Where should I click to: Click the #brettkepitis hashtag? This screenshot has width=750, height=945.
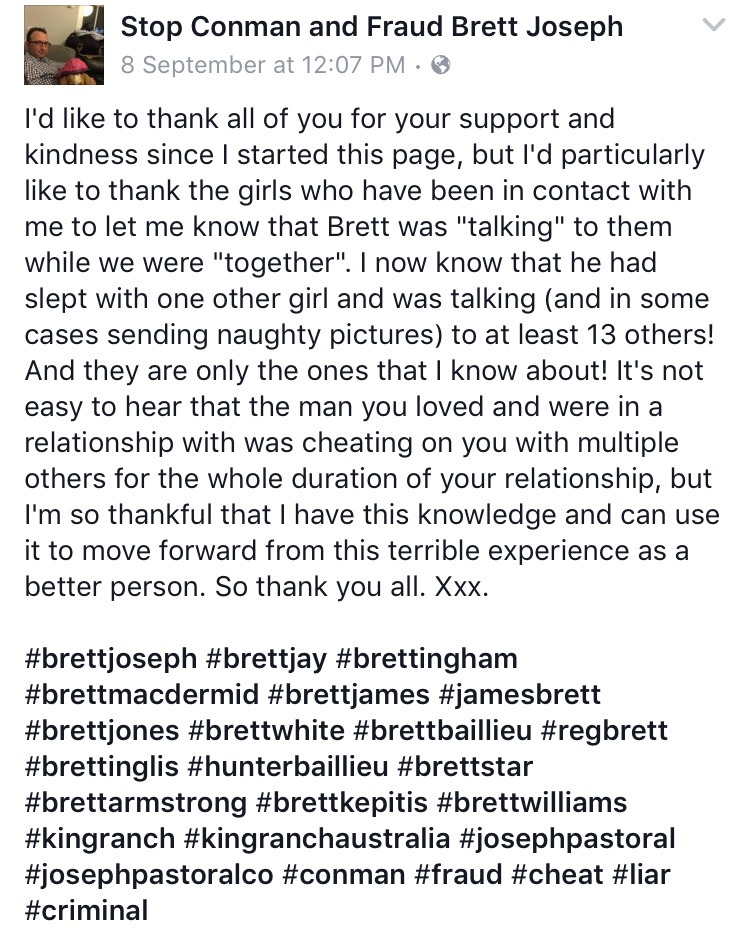pos(342,803)
